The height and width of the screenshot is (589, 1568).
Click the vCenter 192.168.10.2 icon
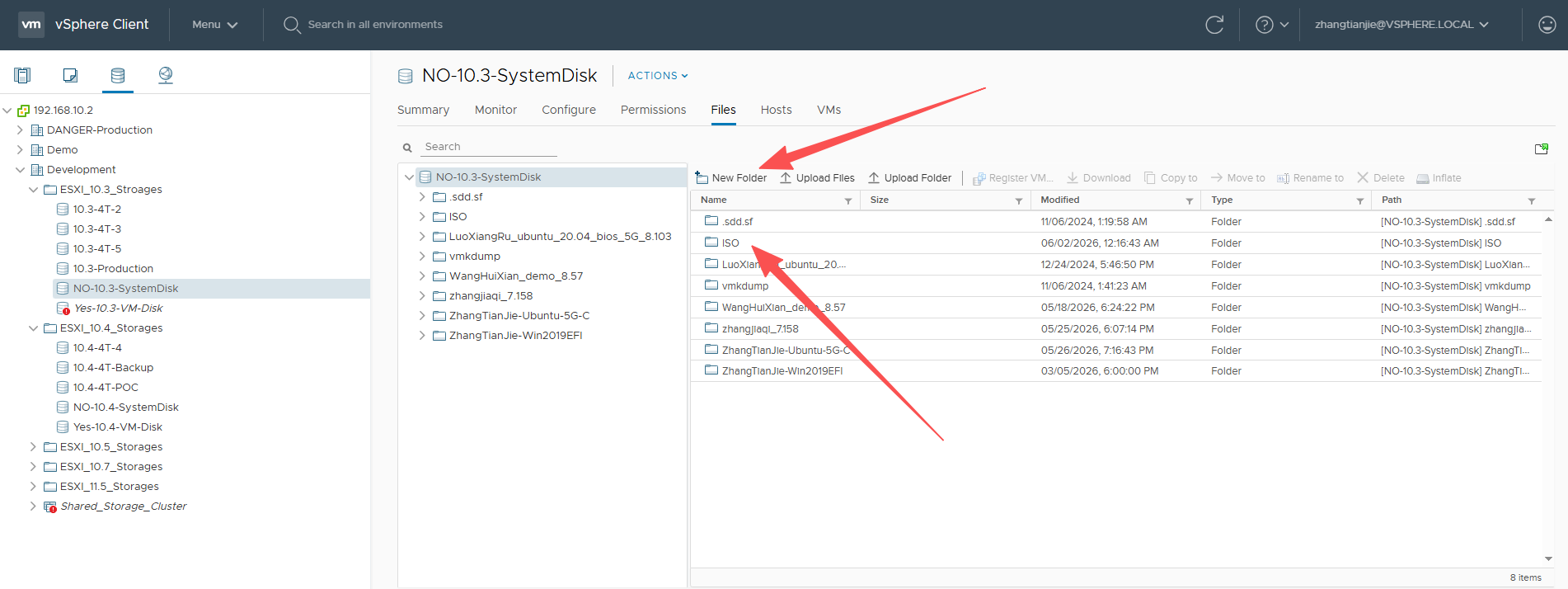pos(23,111)
